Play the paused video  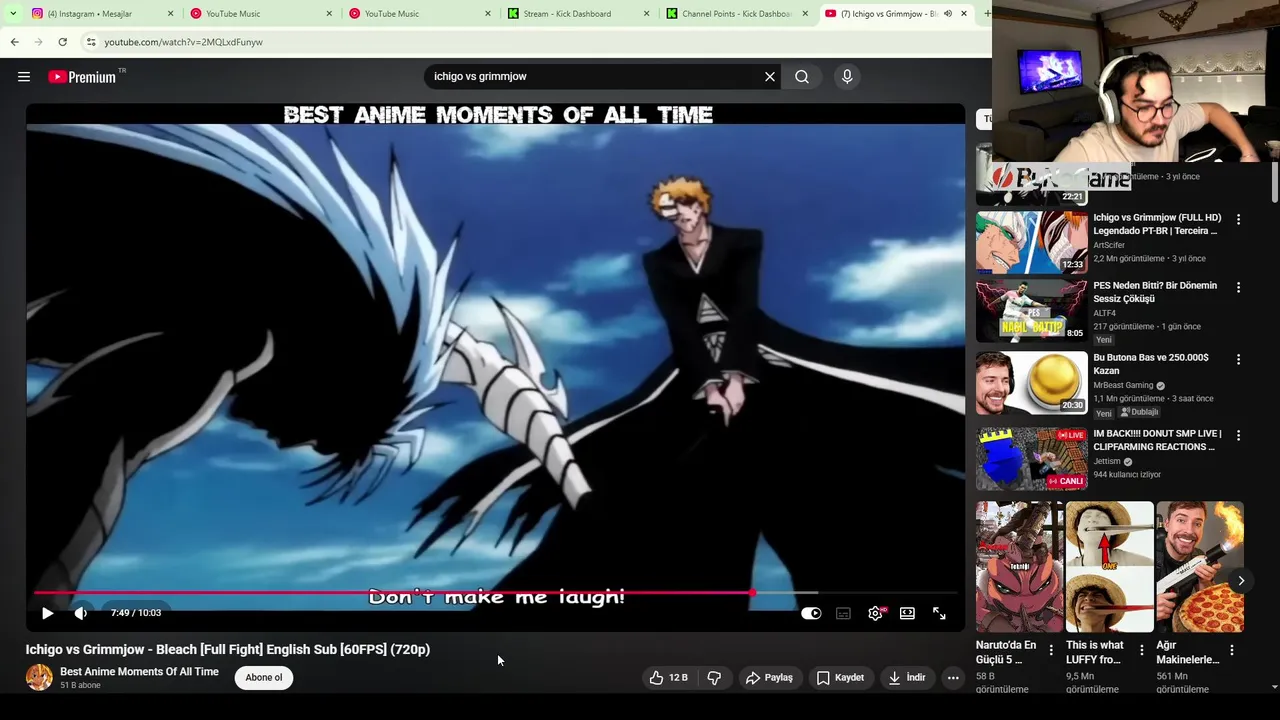(47, 613)
